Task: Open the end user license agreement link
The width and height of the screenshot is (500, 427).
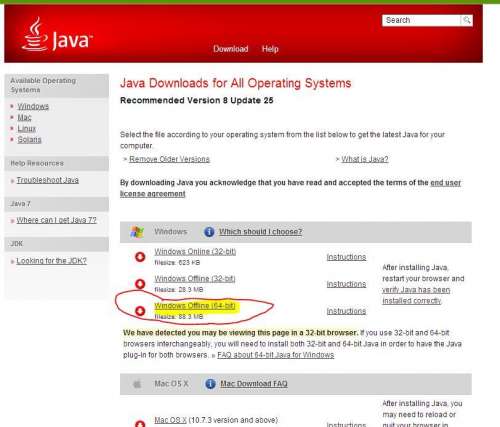Action: tap(445, 183)
